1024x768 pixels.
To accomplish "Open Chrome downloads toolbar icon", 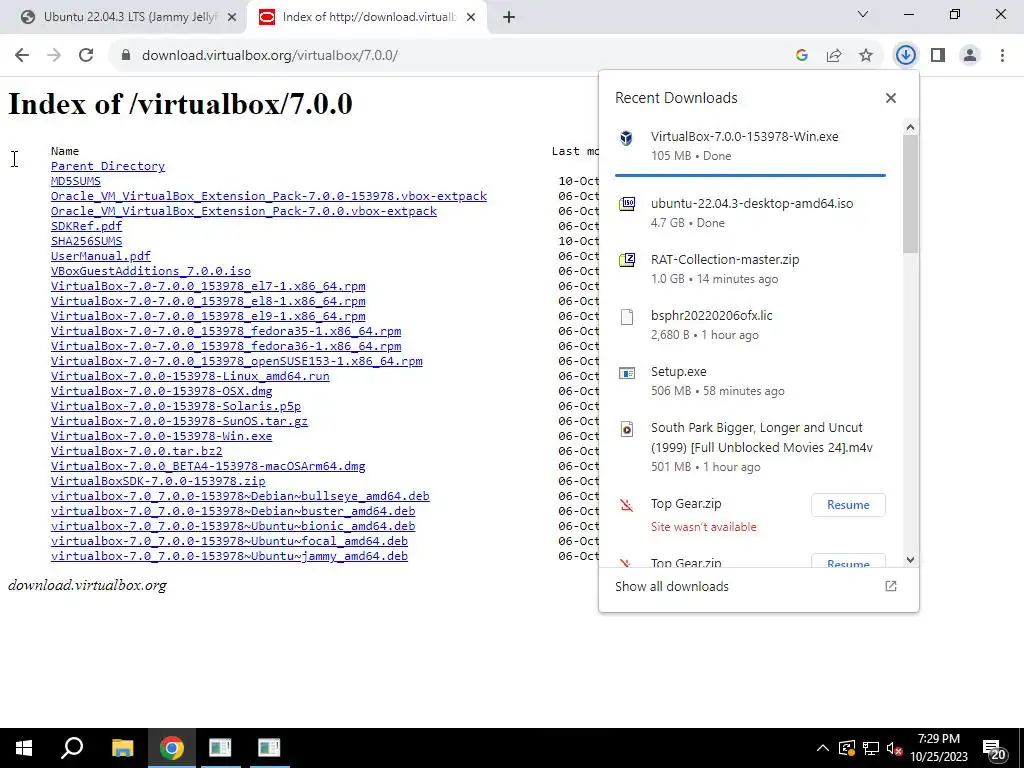I will click(905, 56).
